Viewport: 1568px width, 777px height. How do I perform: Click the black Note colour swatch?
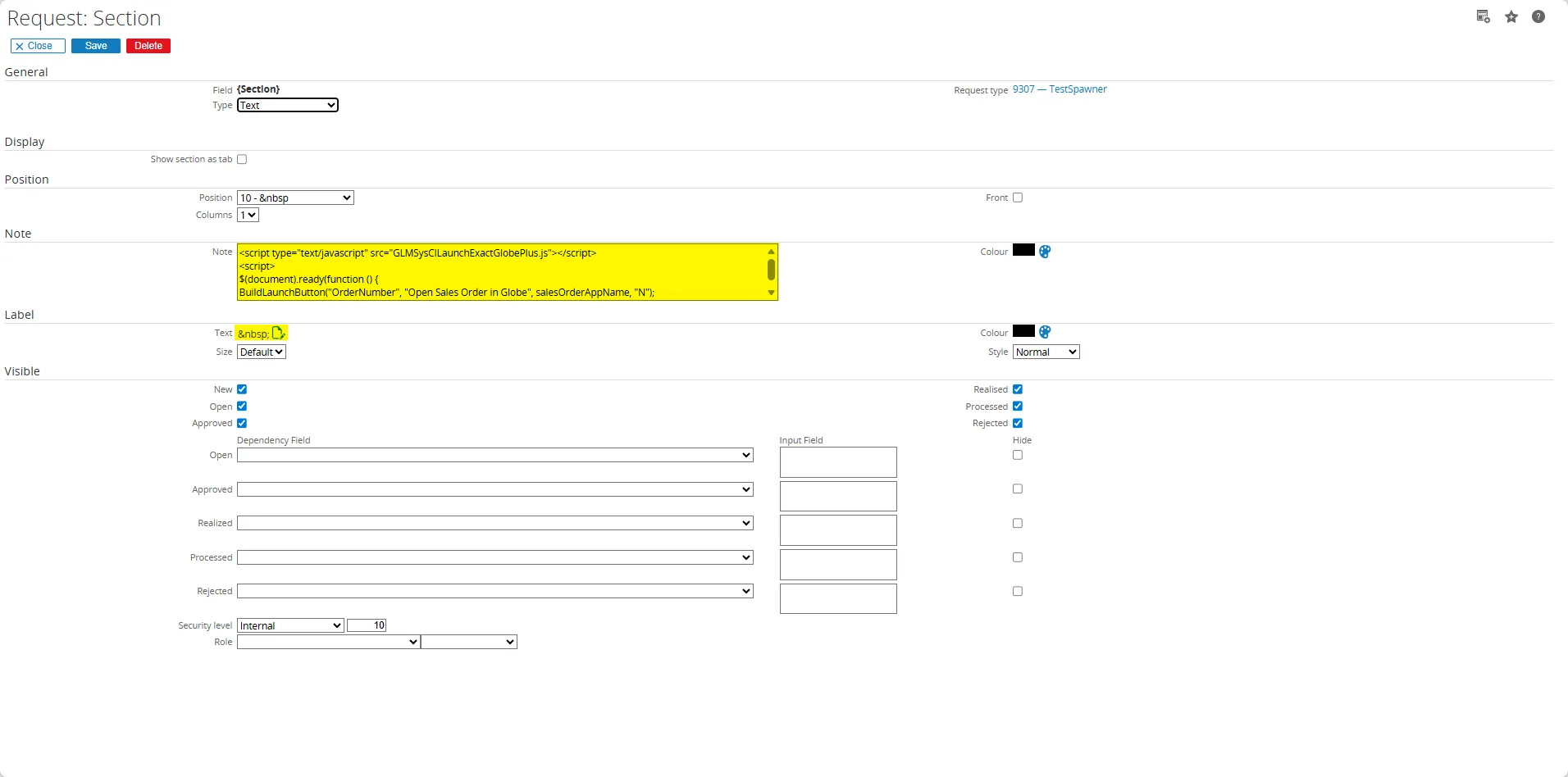tap(1023, 250)
